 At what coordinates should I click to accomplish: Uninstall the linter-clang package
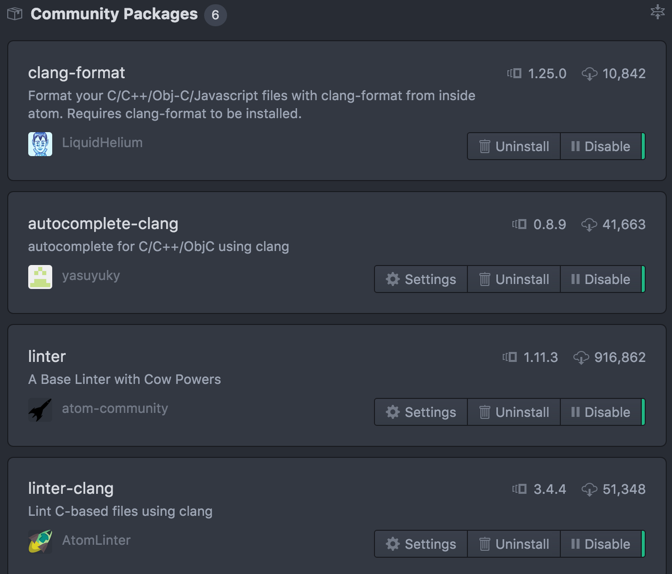coord(514,544)
